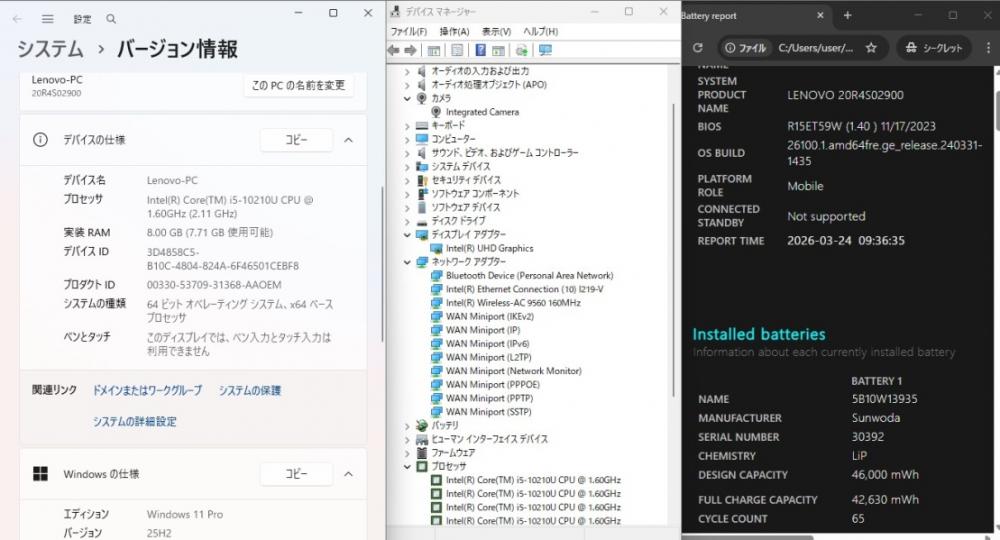Open システムの保護 link
This screenshot has height=540, width=1000.
tap(250, 390)
